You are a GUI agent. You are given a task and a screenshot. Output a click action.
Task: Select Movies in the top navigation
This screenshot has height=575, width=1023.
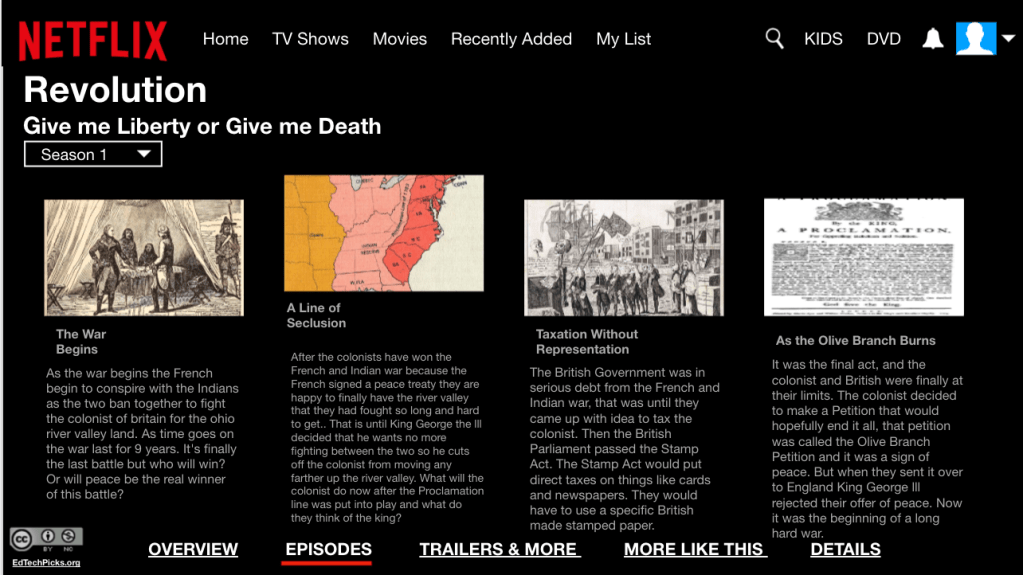(399, 39)
